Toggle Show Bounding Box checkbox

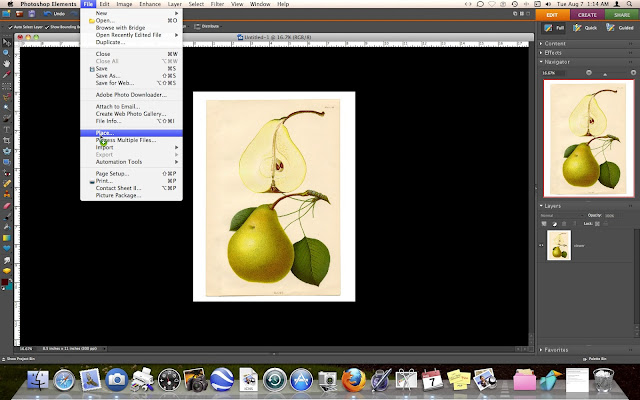tap(47, 27)
